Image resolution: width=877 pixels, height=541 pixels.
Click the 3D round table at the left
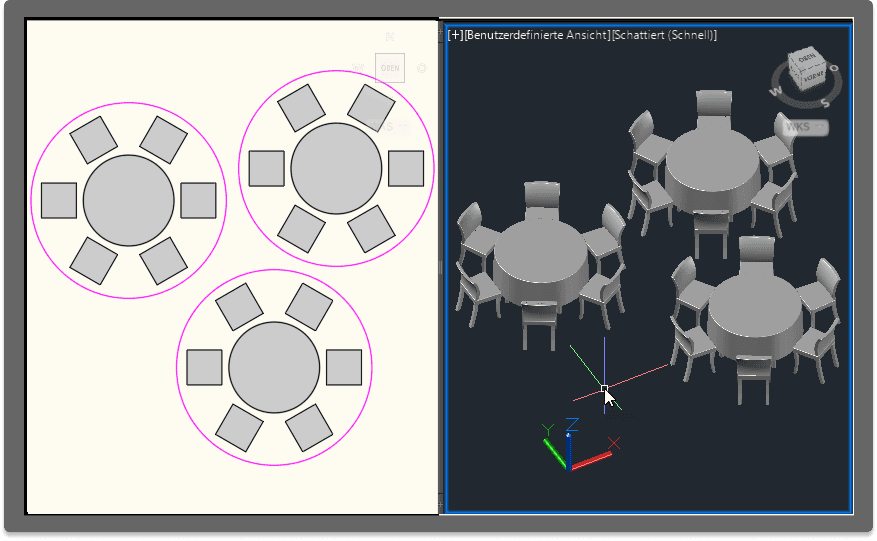539,262
